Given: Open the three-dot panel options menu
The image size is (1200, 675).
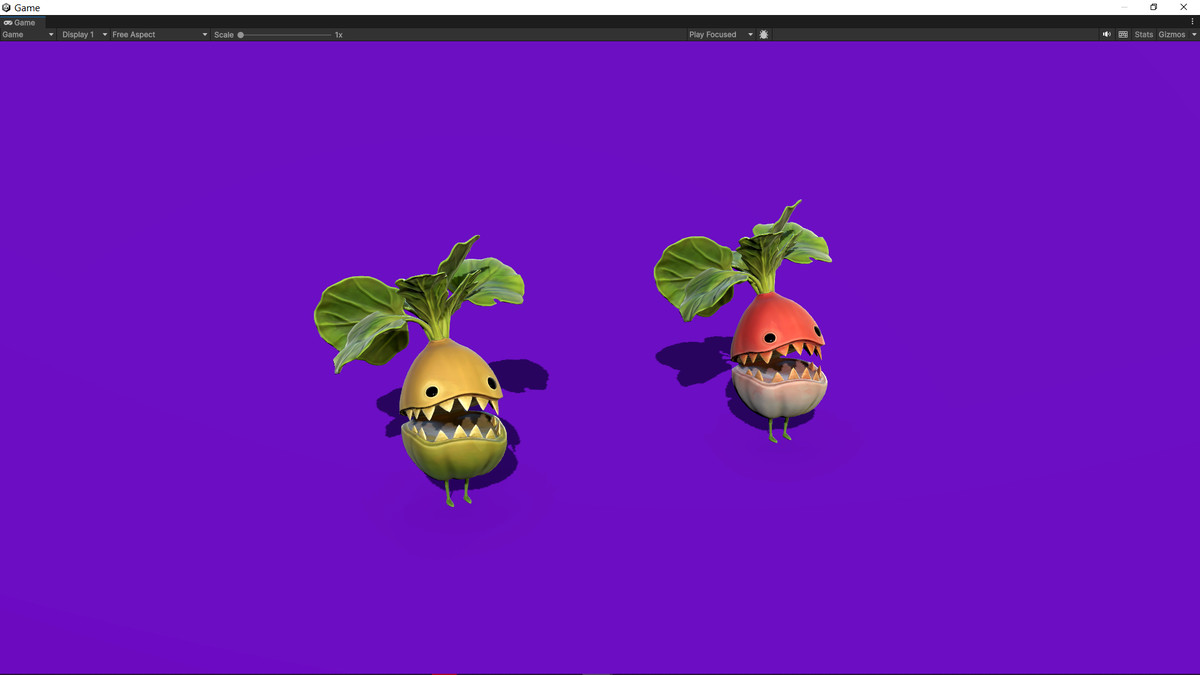Looking at the screenshot, I should (x=1192, y=21).
